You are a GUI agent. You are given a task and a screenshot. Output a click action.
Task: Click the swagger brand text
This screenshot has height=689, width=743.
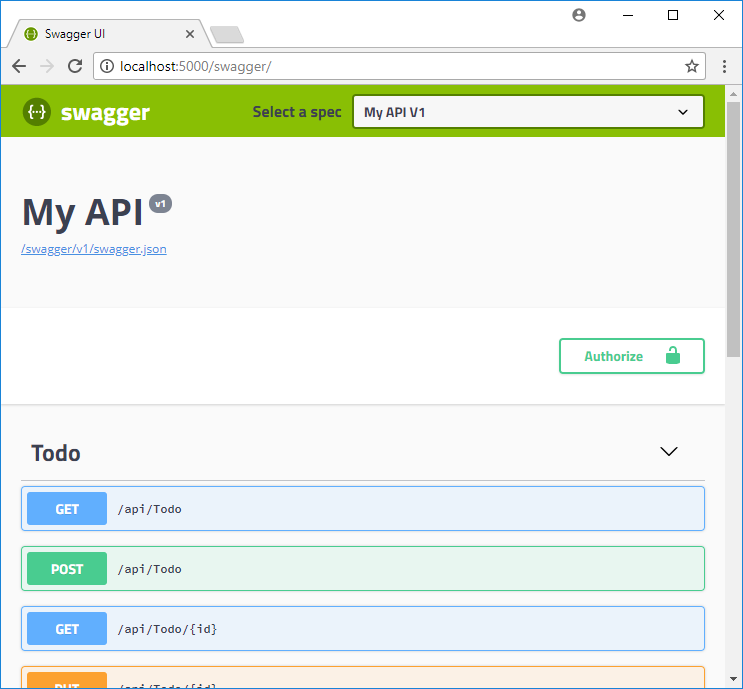coord(105,113)
